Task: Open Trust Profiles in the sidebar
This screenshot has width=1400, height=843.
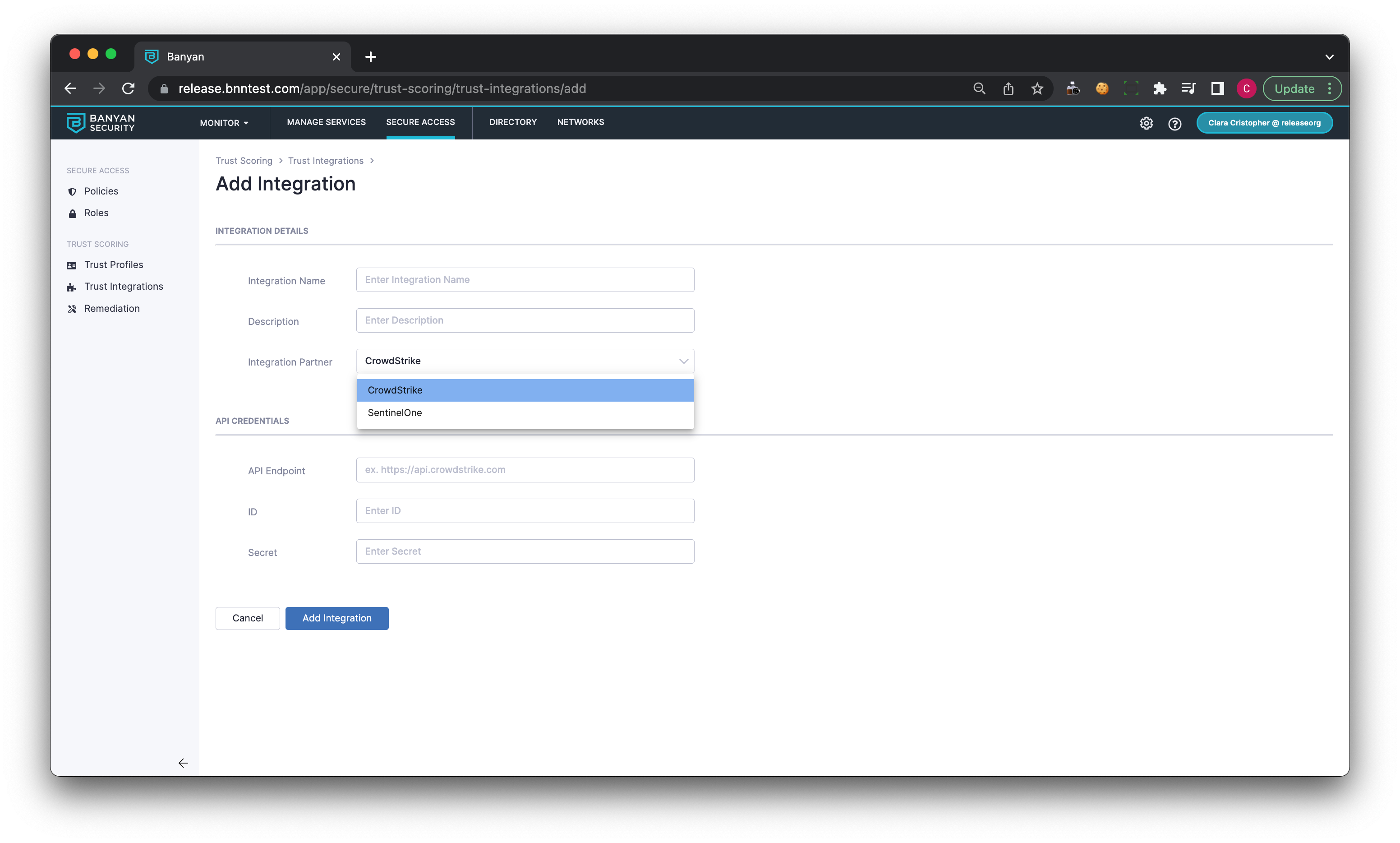Action: tap(114, 265)
